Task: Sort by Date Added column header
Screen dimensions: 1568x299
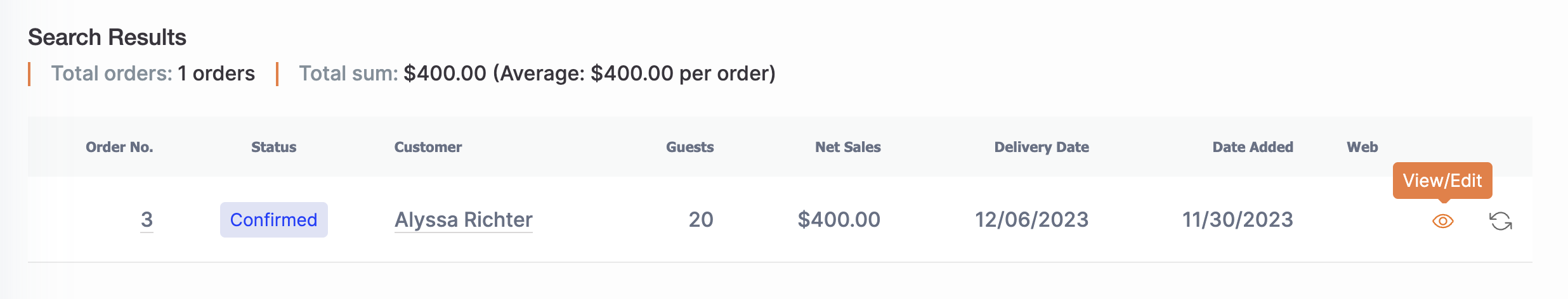Action: (x=1253, y=147)
